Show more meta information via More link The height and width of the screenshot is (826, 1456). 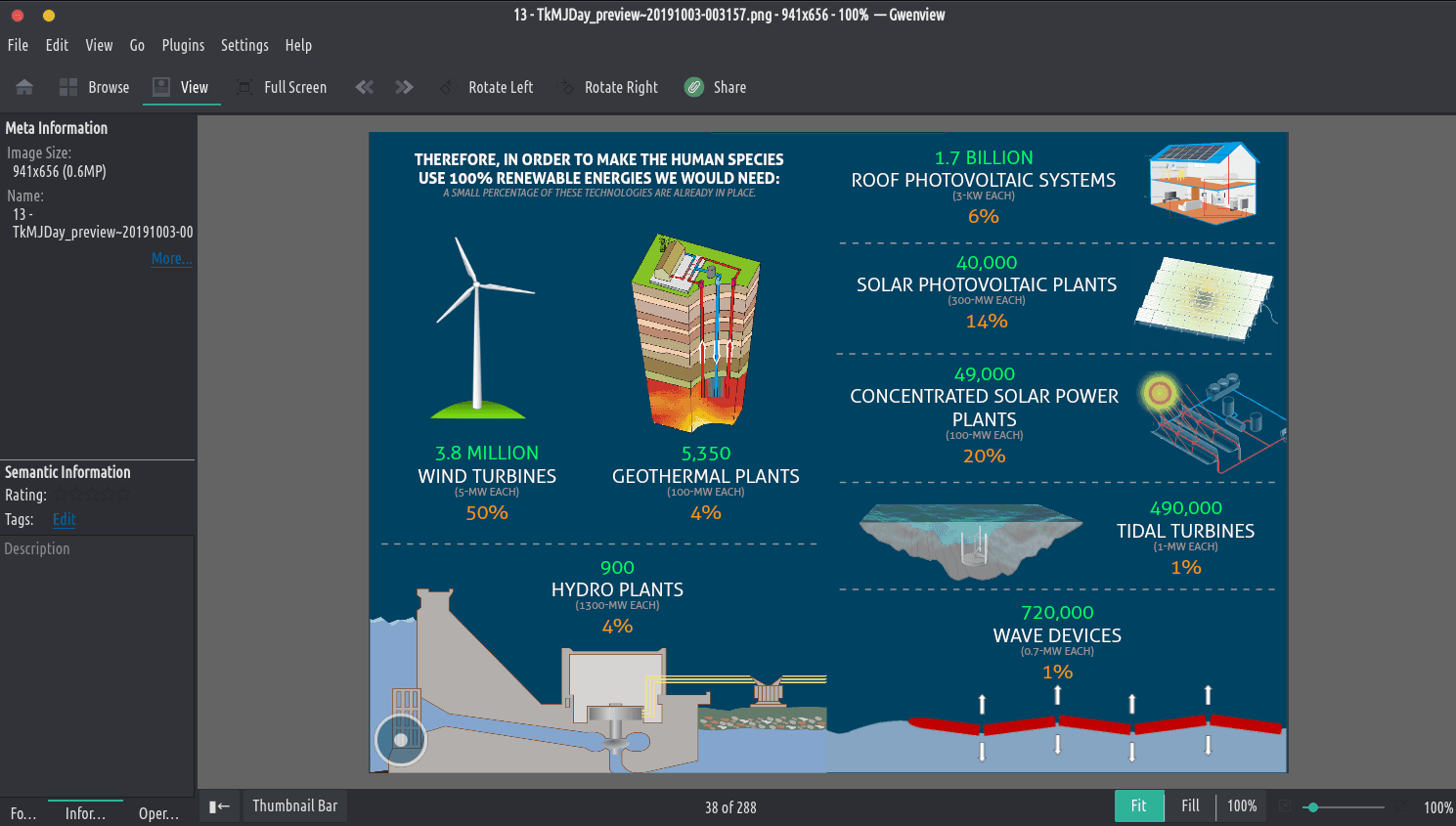click(x=171, y=258)
